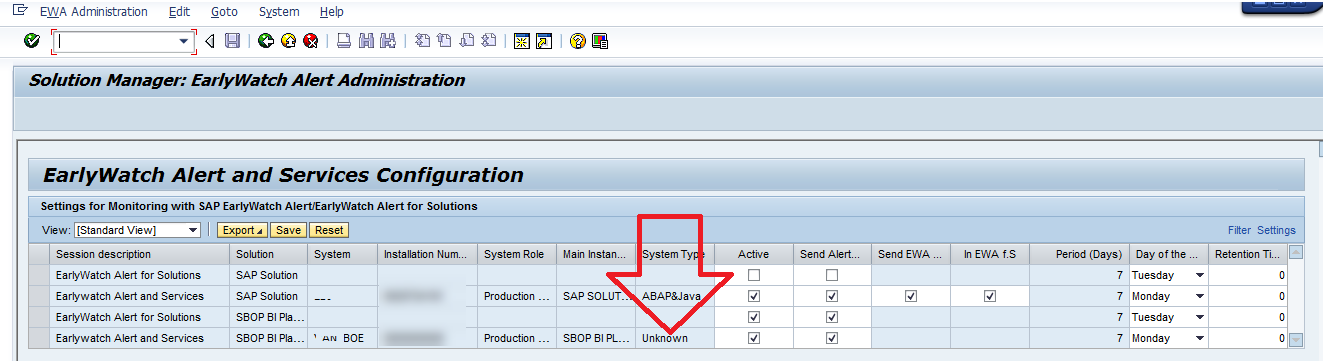Click the red Cancel icon
This screenshot has width=1323, height=362.
click(x=311, y=41)
